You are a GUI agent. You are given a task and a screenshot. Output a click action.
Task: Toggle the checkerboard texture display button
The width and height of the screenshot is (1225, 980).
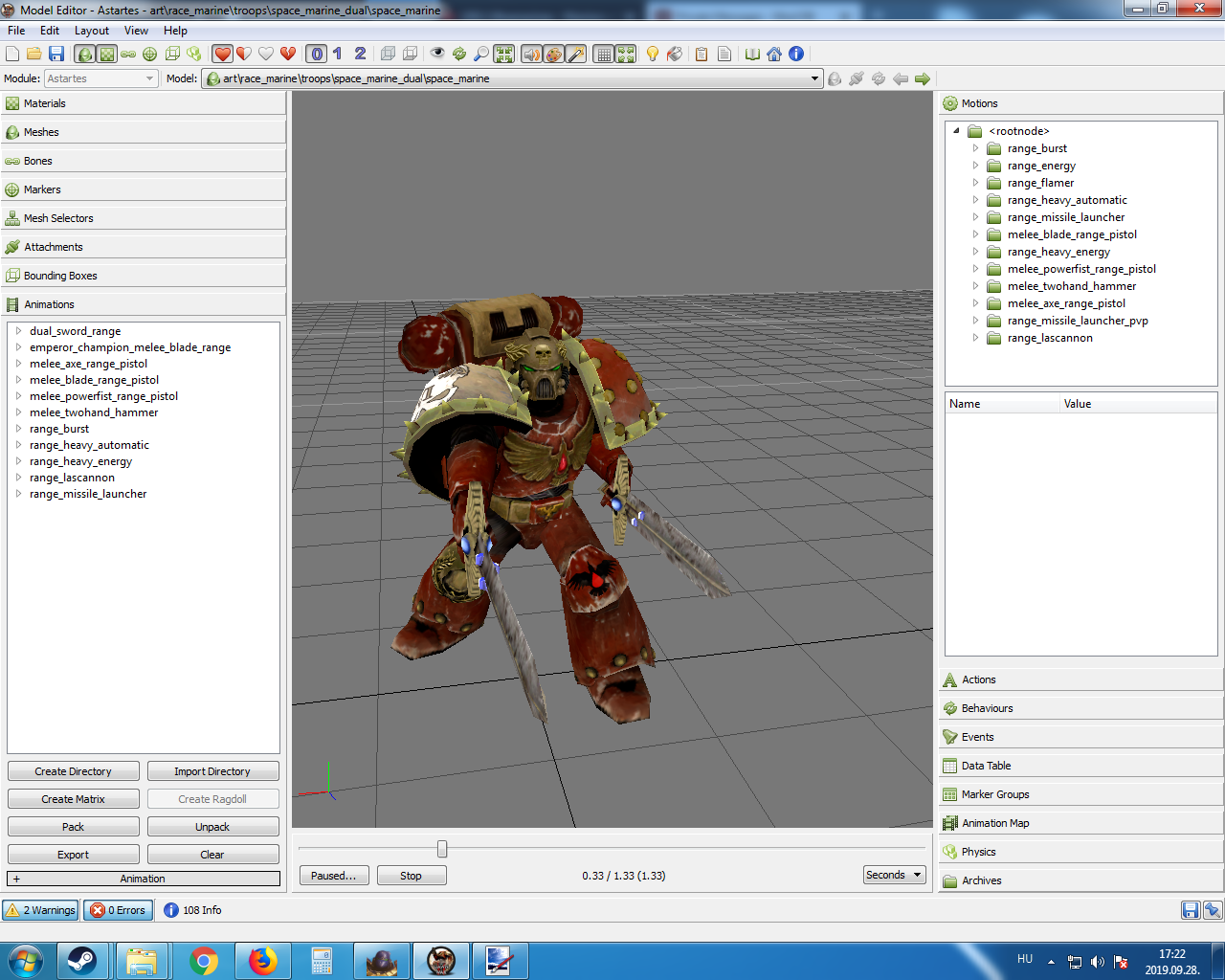click(106, 55)
